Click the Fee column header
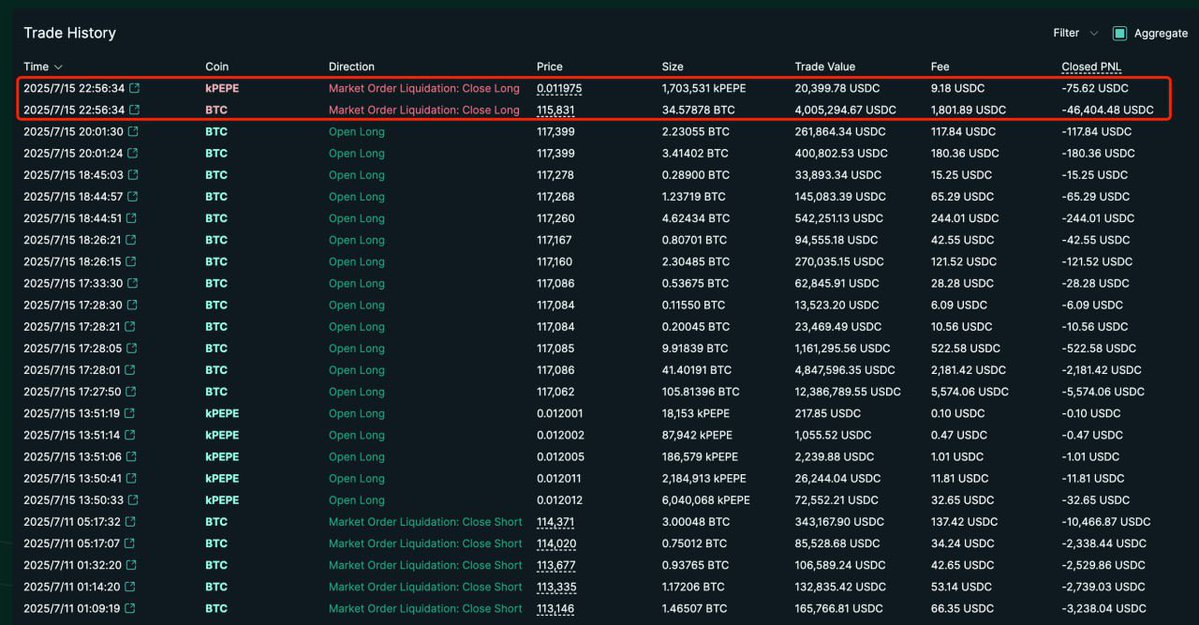This screenshot has width=1199, height=625. point(940,67)
